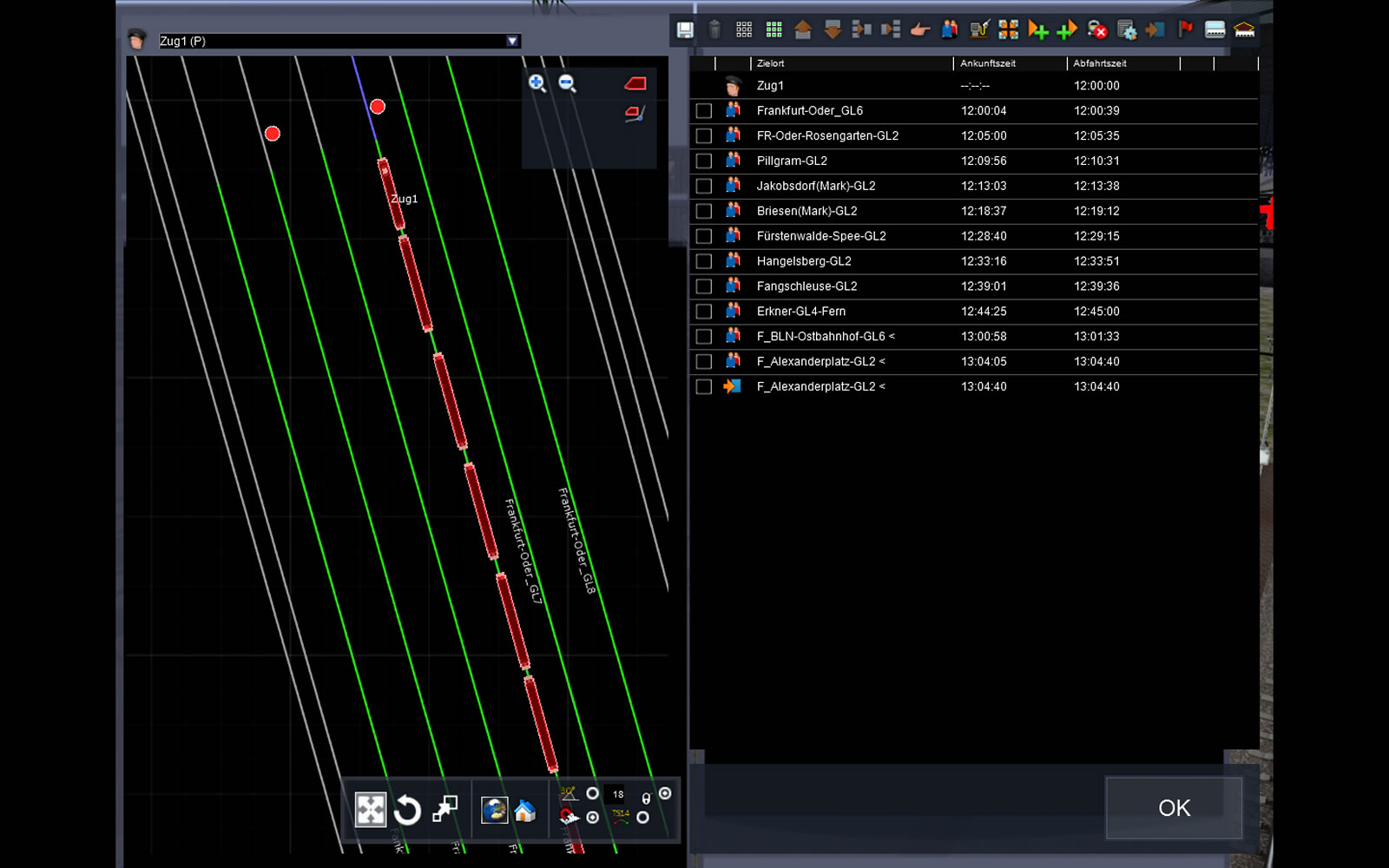This screenshot has width=1389, height=868.
Task: Select the Fürstenwalde-Spee-GL2 destination row
Action: (x=821, y=236)
